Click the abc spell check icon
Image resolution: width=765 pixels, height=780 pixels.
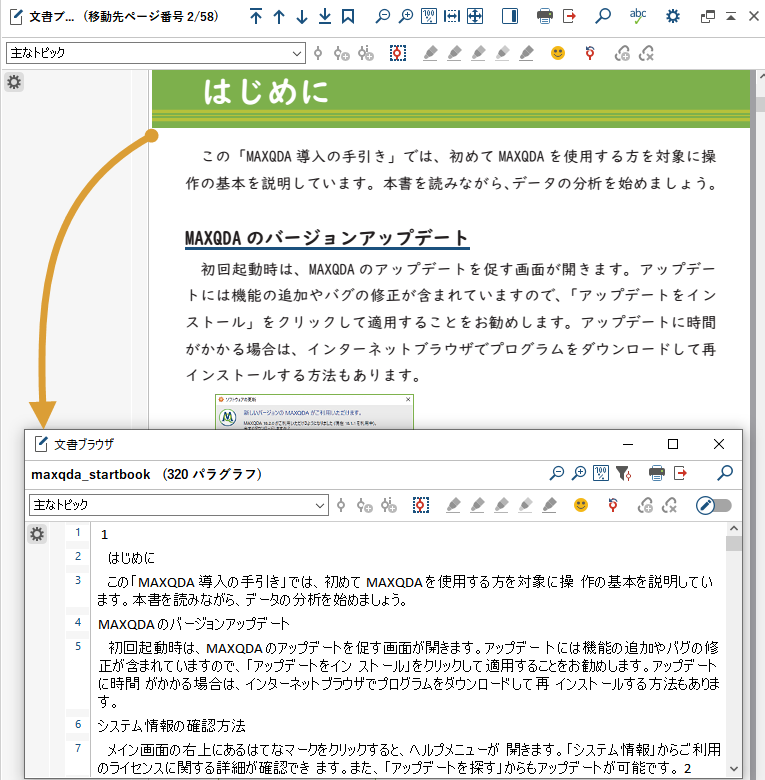638,16
